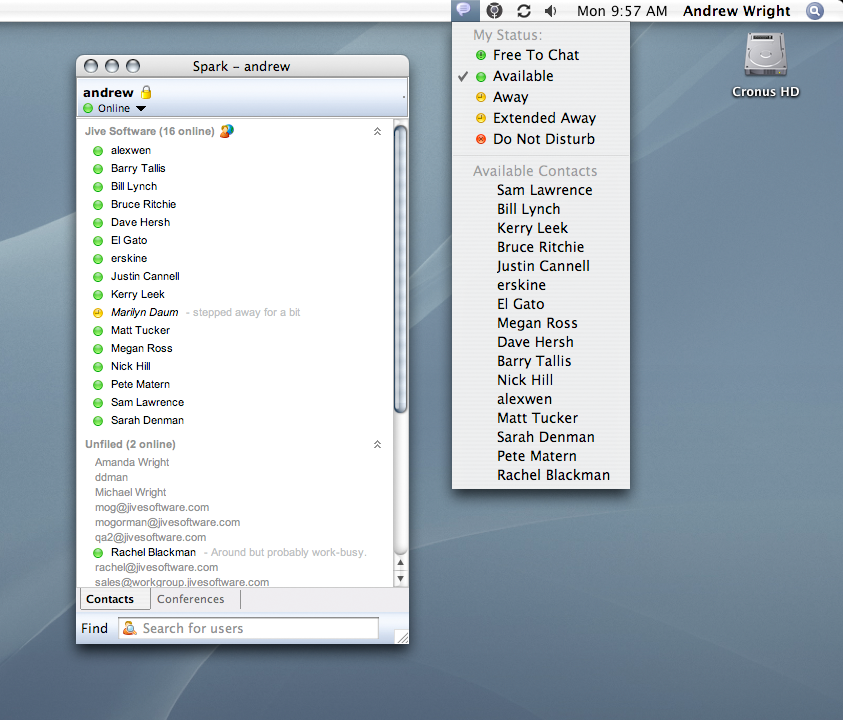Select Barry Tallis in the contact list
Screen dimensions: 843x720
pos(138,168)
